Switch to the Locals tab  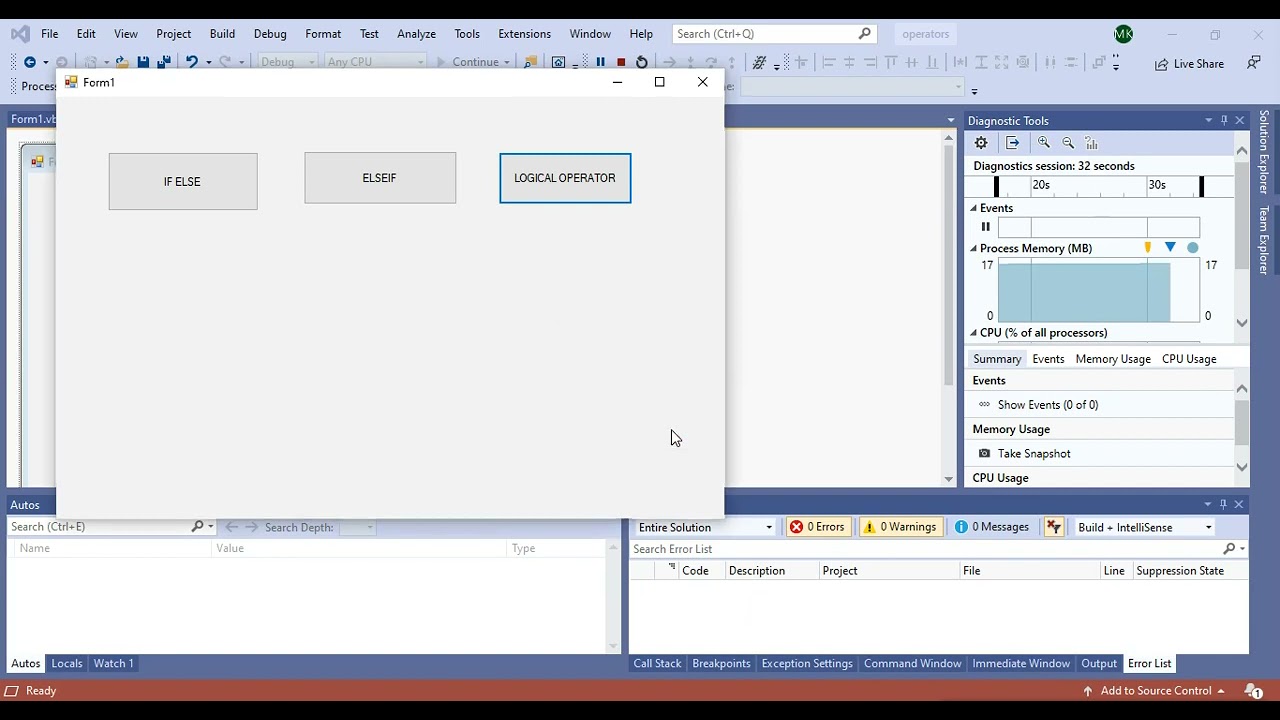pos(67,663)
